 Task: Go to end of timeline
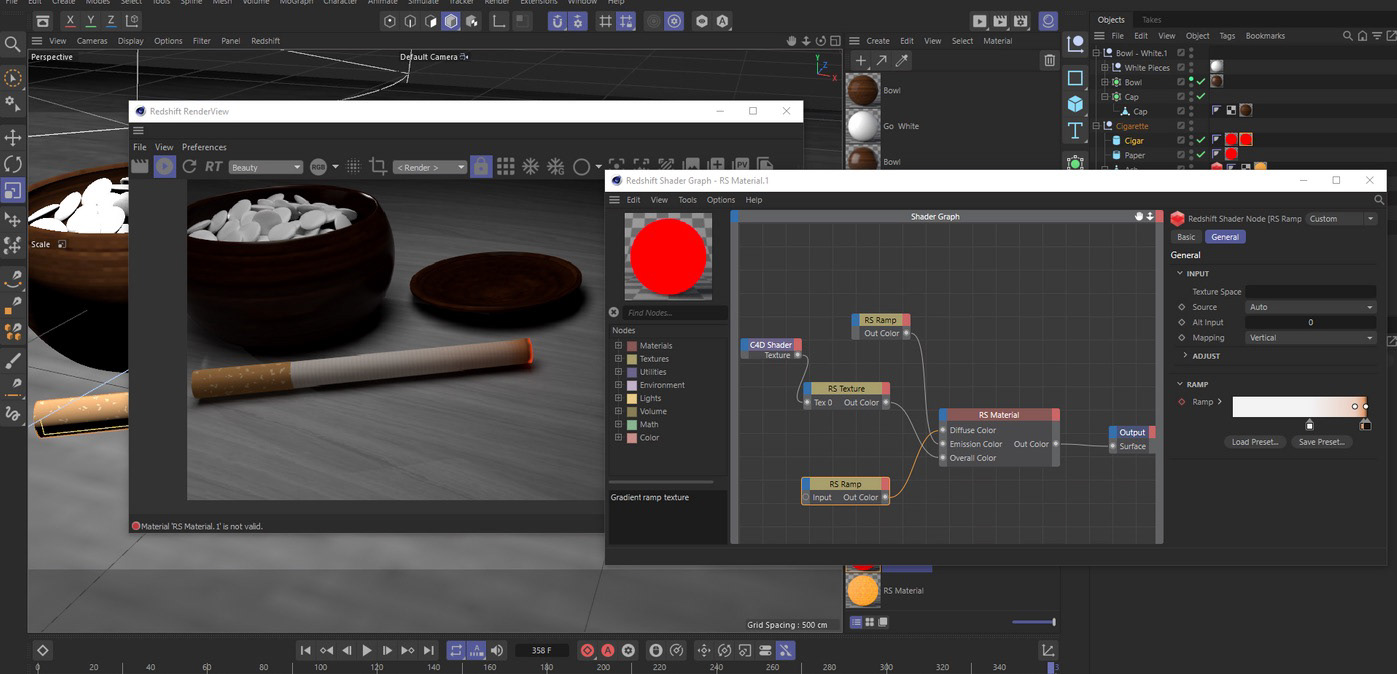[428, 650]
